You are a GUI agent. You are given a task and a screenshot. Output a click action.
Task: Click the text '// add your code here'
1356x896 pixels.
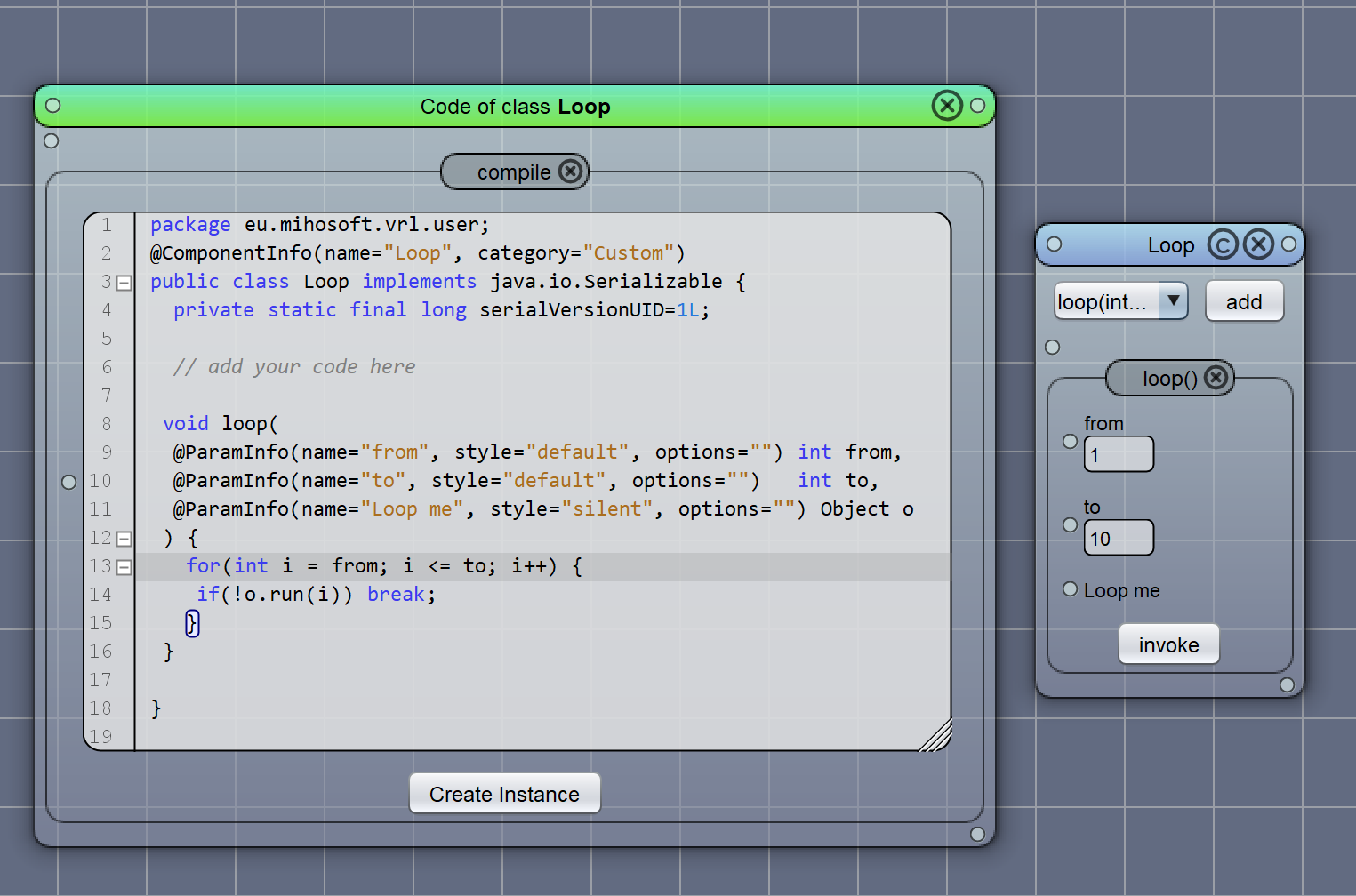[294, 366]
